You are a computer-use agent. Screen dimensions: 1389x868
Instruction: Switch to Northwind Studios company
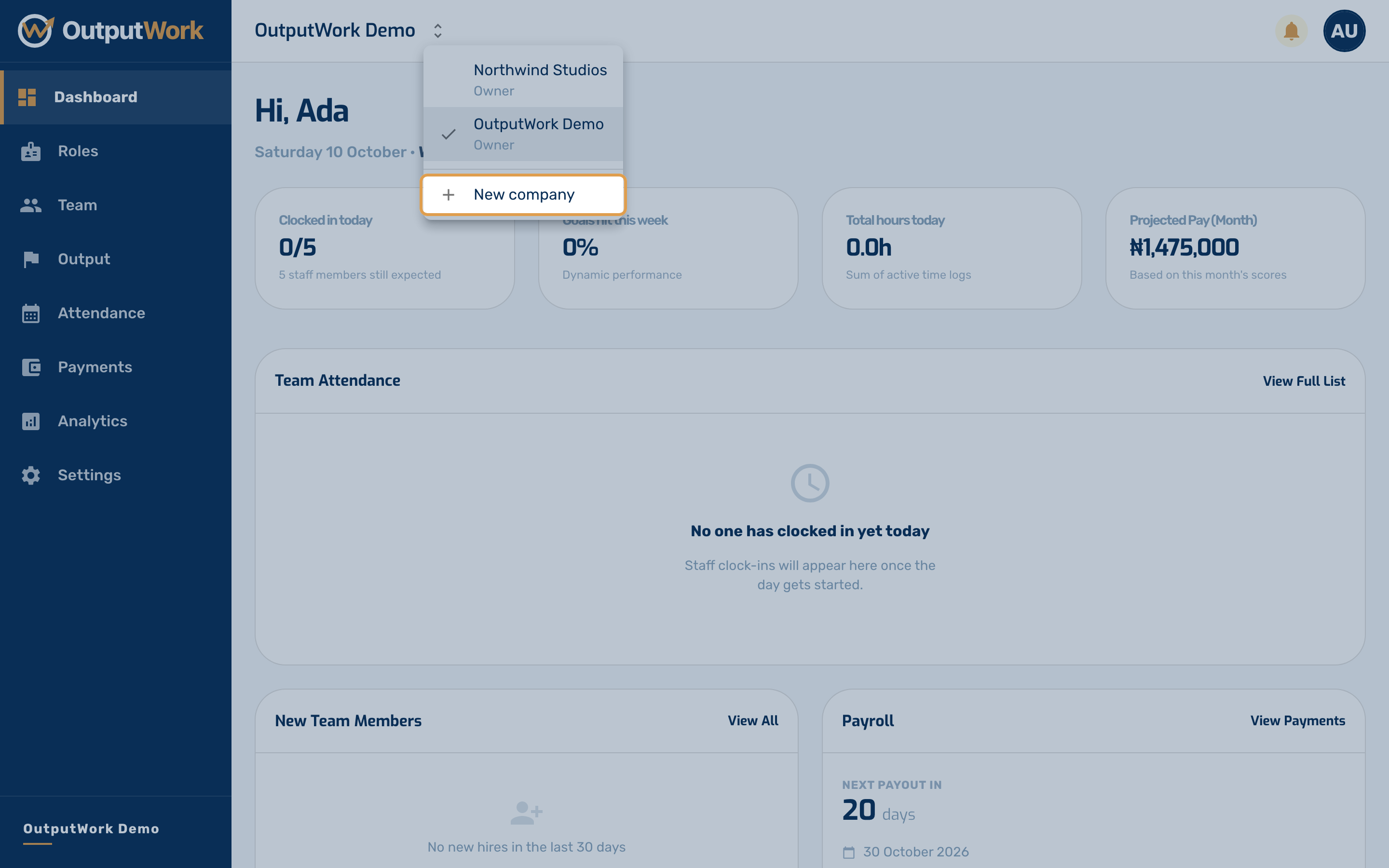(x=523, y=80)
